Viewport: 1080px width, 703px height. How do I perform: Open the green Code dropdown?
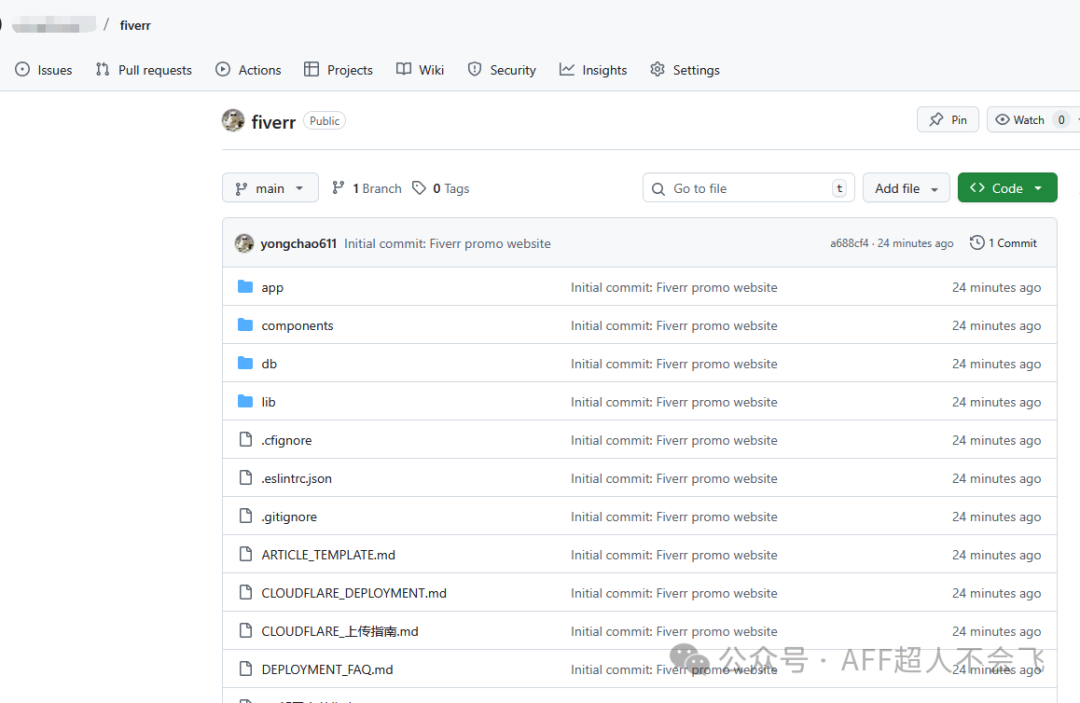(1007, 188)
